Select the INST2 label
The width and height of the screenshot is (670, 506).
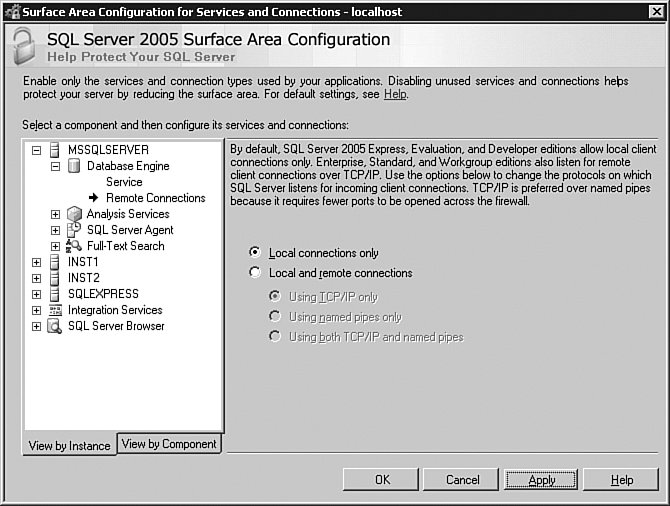(x=84, y=278)
